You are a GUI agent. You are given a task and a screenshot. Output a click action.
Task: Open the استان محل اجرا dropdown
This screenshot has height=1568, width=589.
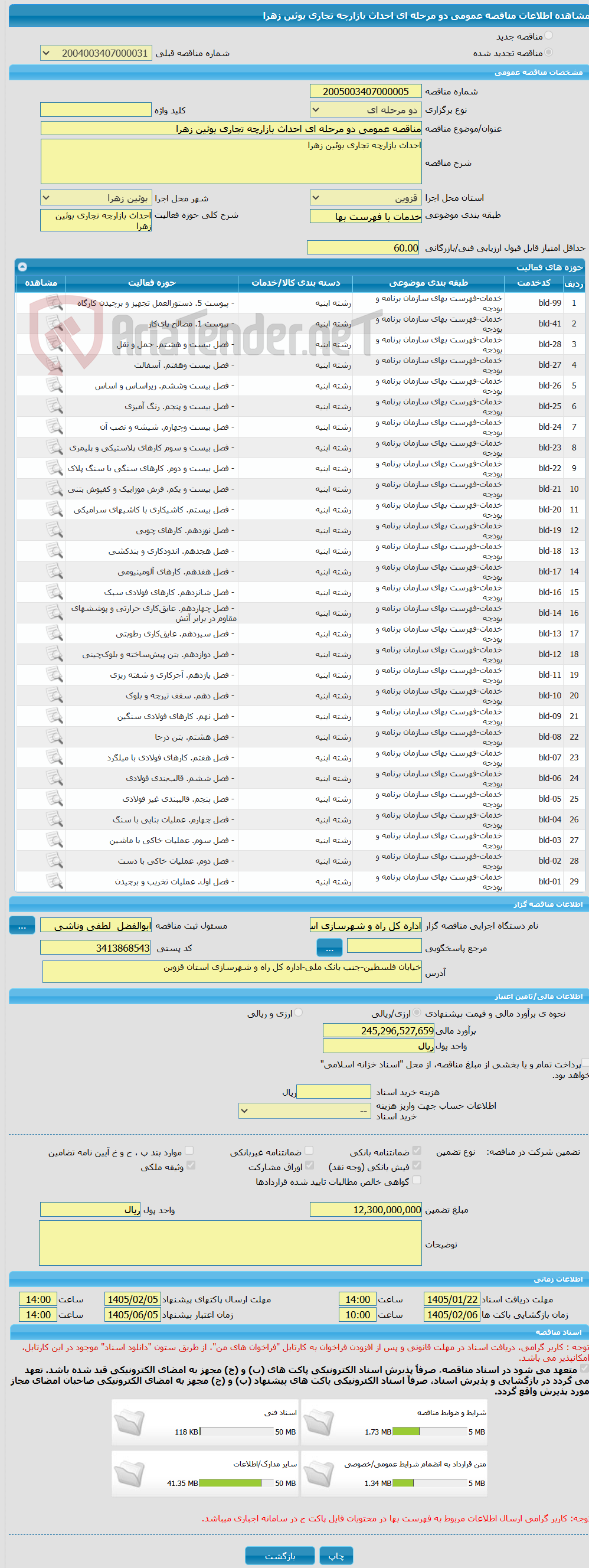pyautogui.click(x=366, y=197)
